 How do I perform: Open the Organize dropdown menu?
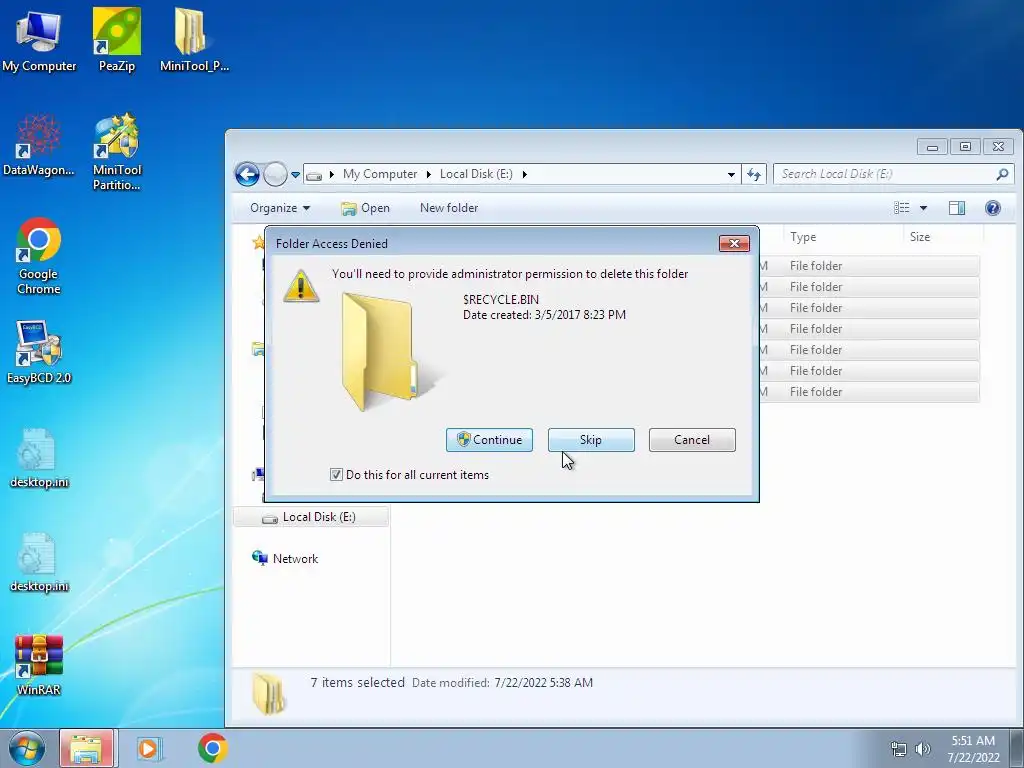(280, 208)
